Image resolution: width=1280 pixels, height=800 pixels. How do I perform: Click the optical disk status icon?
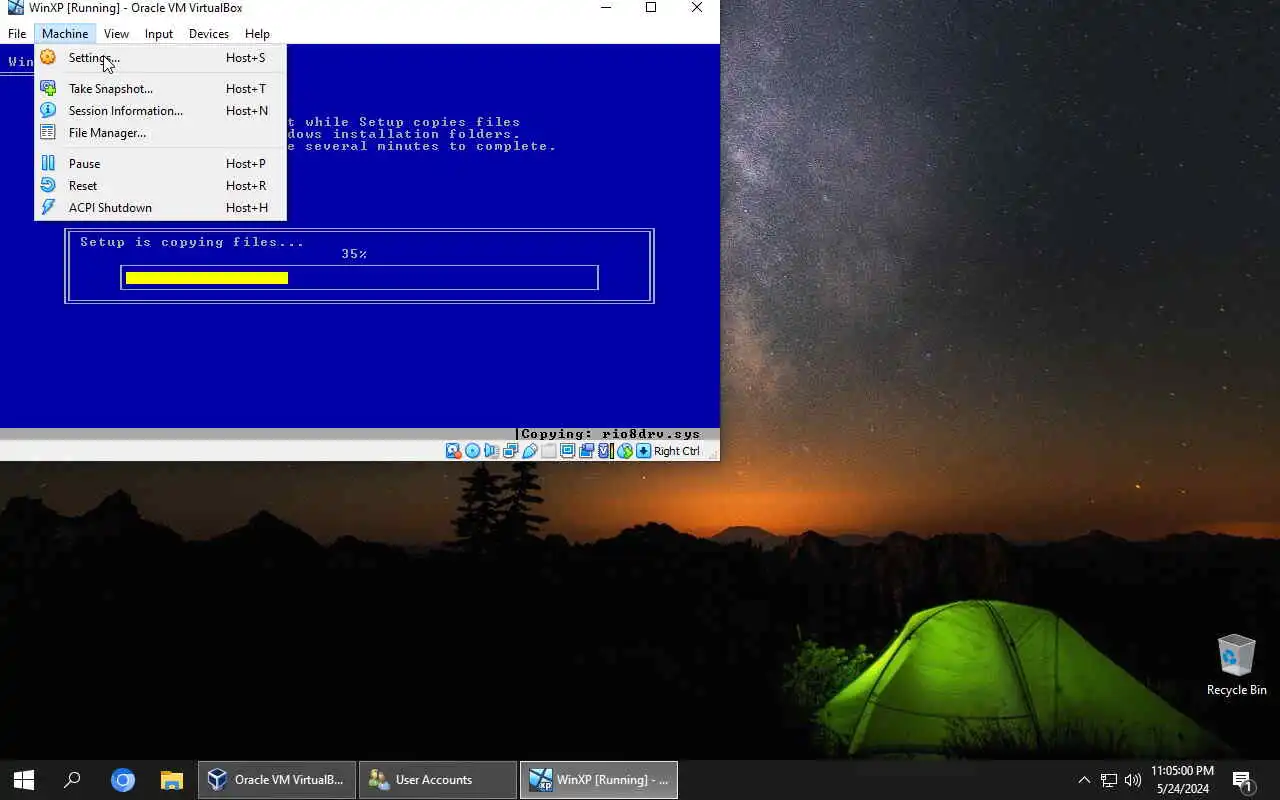tap(472, 451)
